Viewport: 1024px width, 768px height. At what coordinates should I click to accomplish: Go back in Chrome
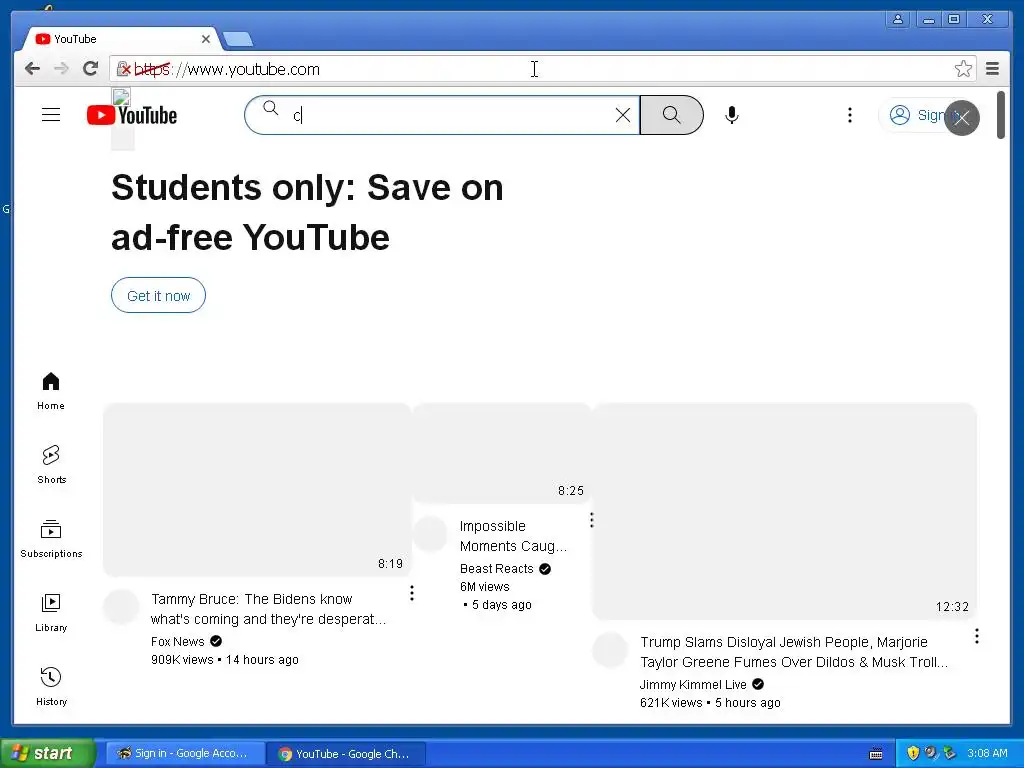pyautogui.click(x=32, y=69)
